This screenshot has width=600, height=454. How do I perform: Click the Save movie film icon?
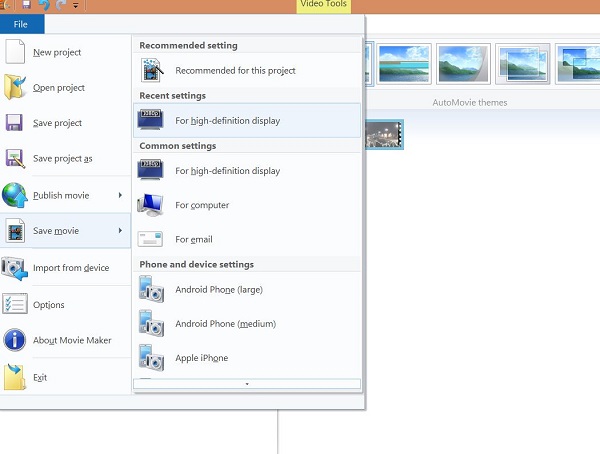tap(15, 231)
